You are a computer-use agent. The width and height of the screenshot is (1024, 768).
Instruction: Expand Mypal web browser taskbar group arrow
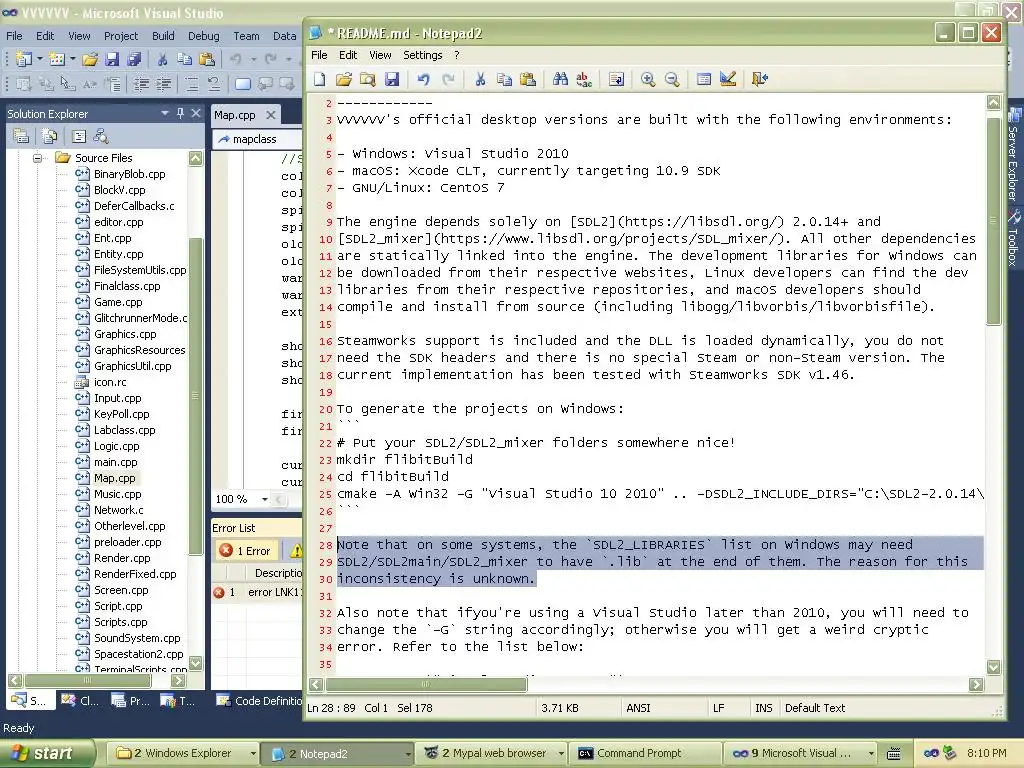[x=562, y=753]
